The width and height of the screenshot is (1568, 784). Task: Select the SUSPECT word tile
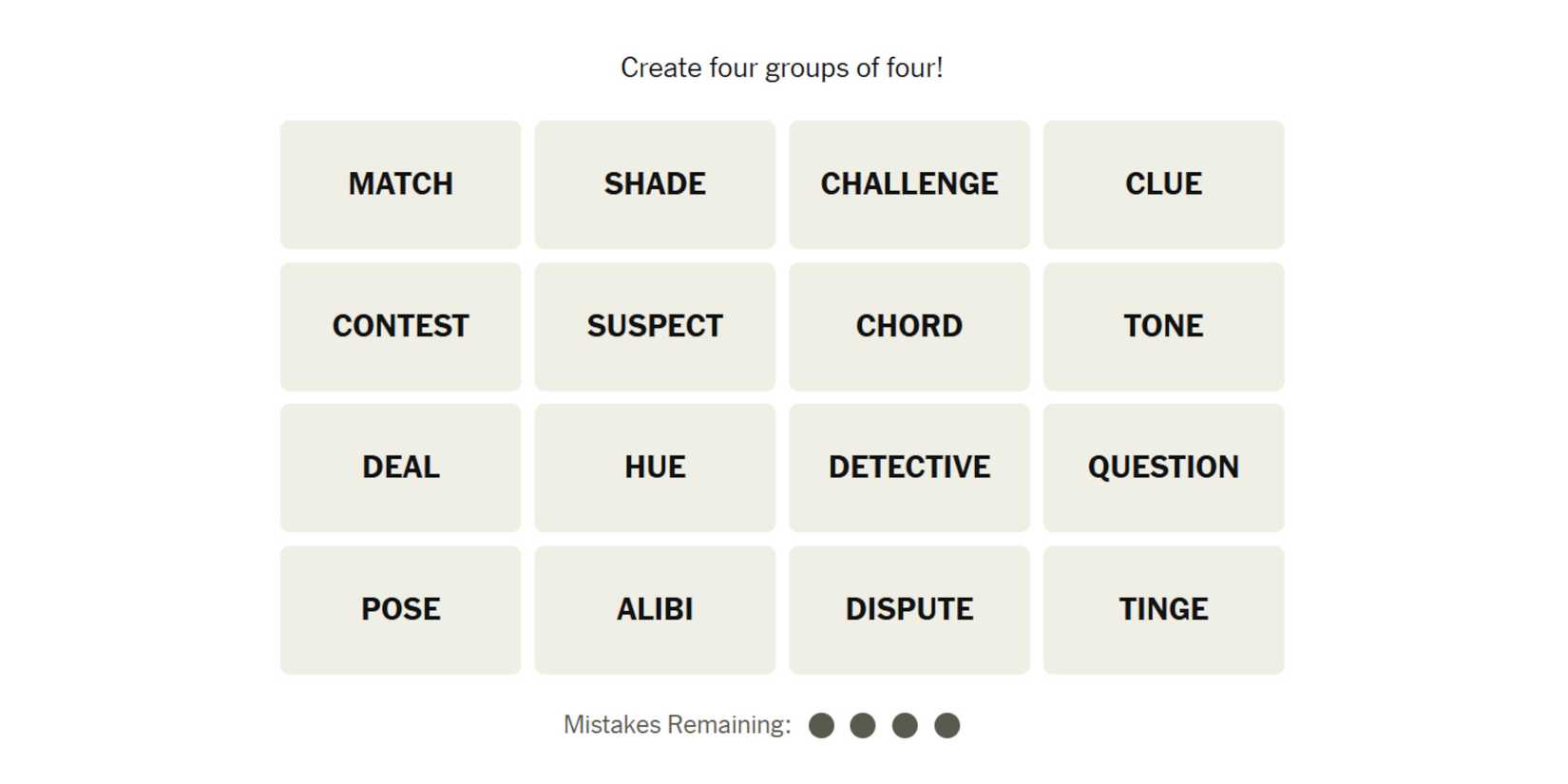[655, 326]
